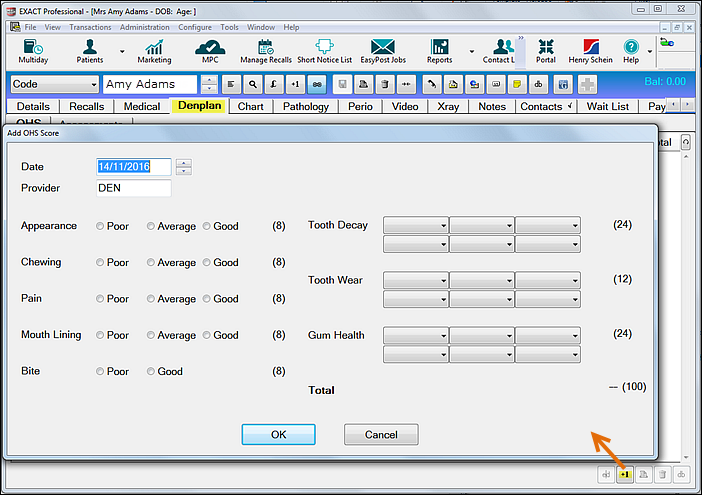
Task: Switch to the Perio tab
Action: 360,107
